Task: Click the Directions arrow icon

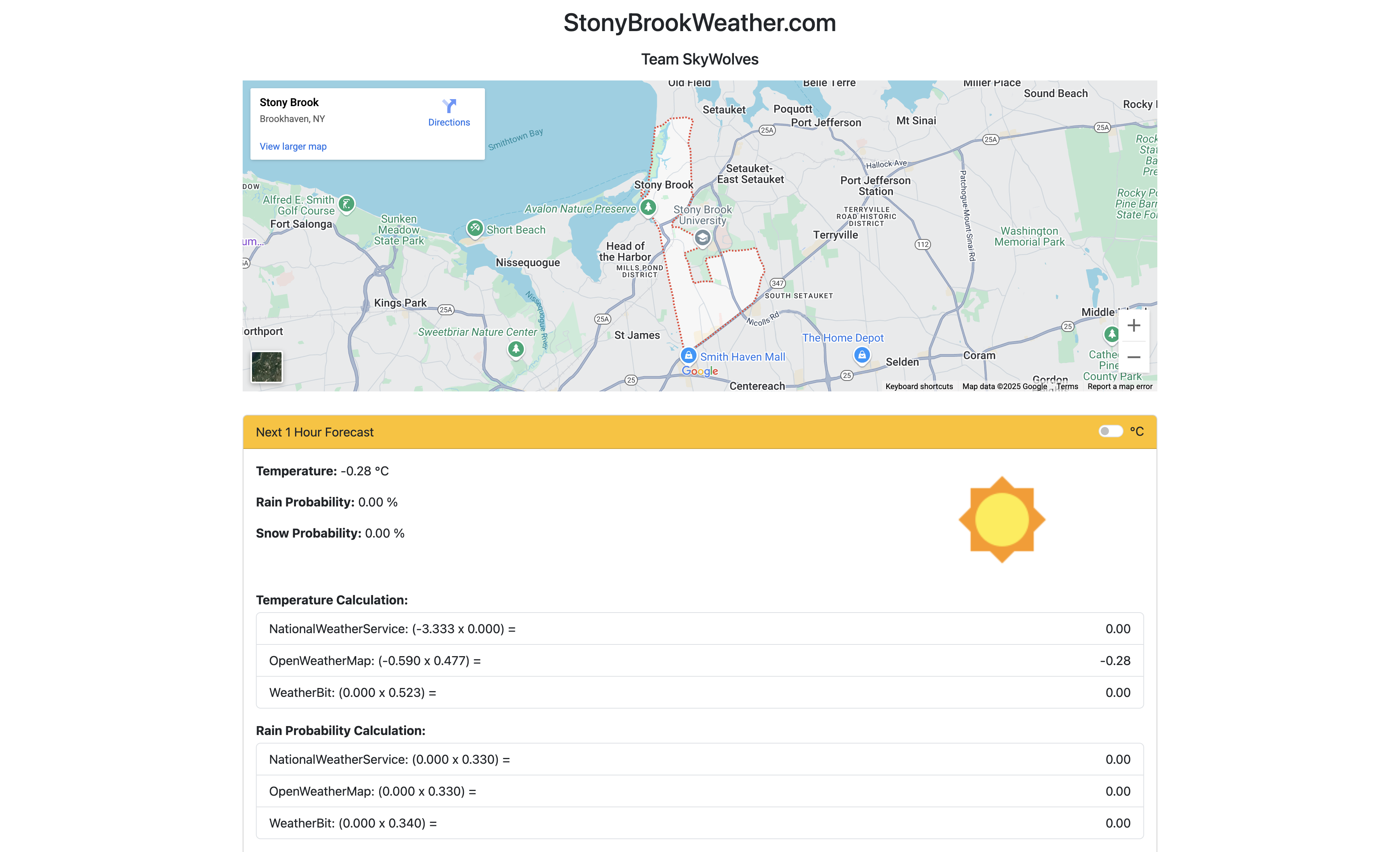Action: click(449, 106)
